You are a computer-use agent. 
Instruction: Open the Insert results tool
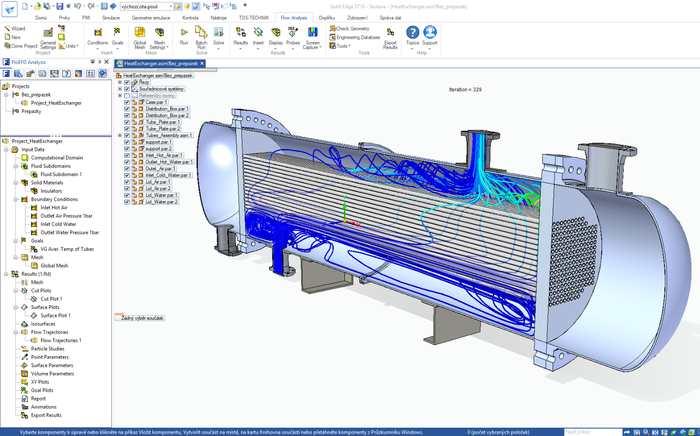coord(258,37)
